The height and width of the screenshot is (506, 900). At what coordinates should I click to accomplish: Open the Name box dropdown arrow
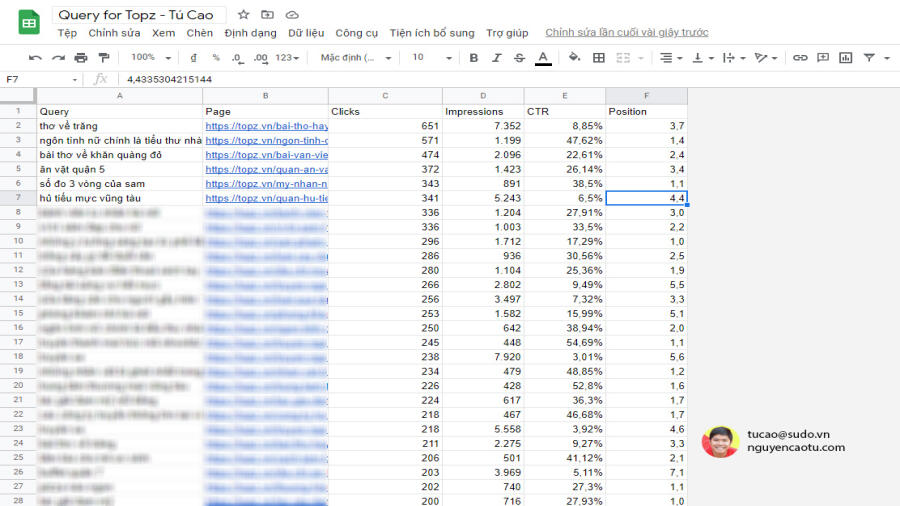75,80
